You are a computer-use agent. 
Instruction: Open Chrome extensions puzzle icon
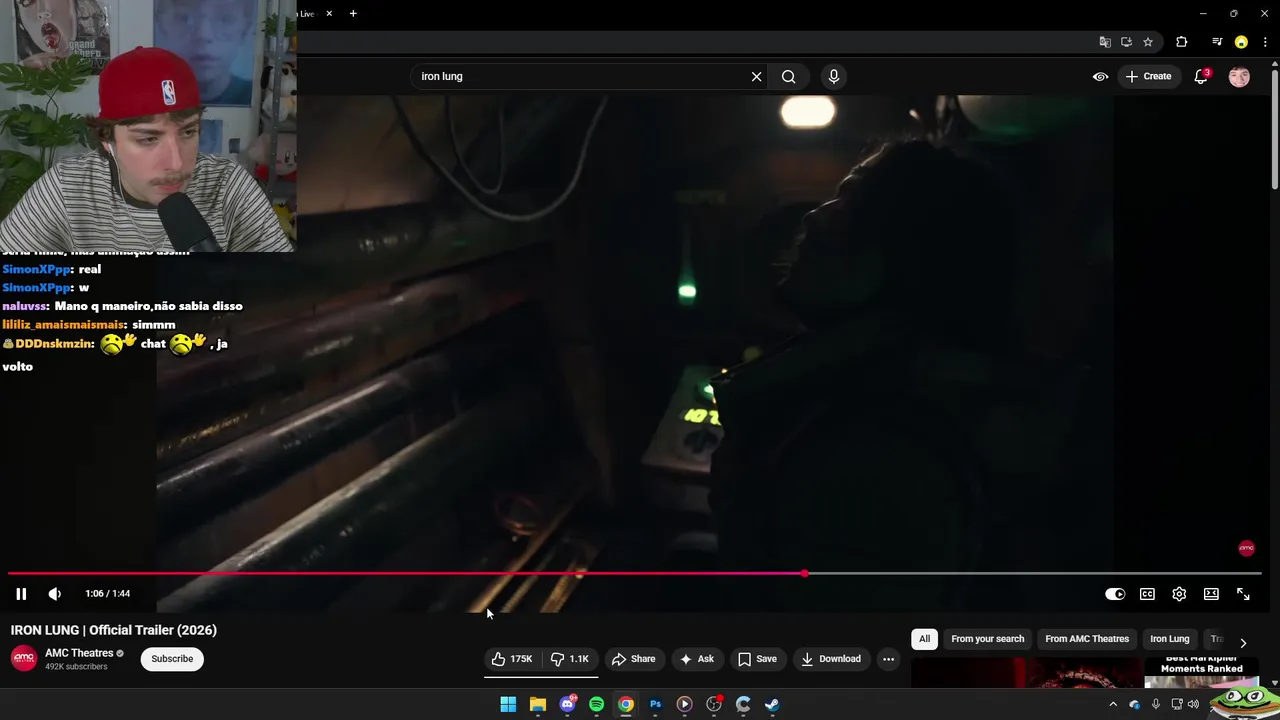[x=1182, y=42]
